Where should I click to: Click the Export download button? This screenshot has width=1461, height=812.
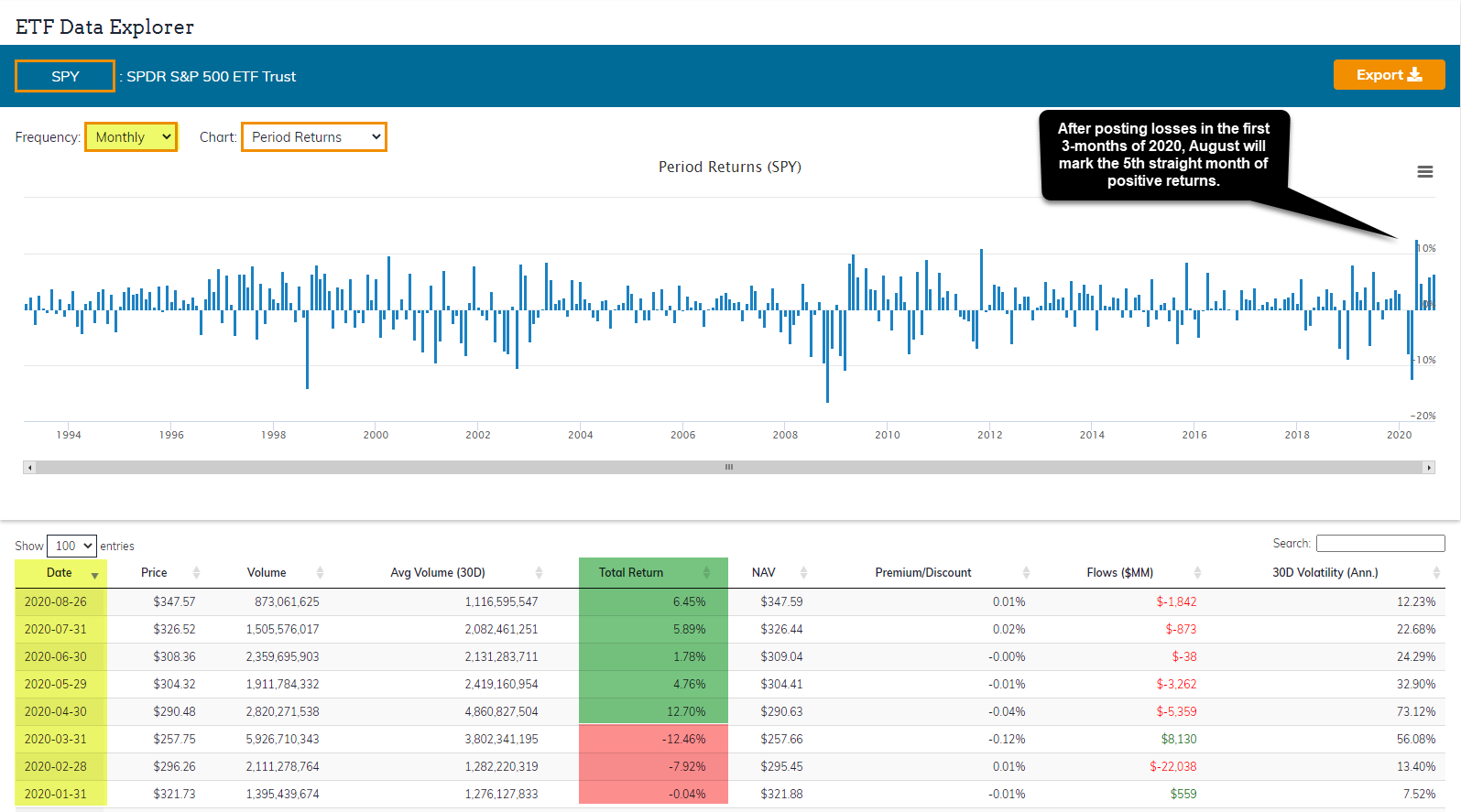(x=1389, y=75)
